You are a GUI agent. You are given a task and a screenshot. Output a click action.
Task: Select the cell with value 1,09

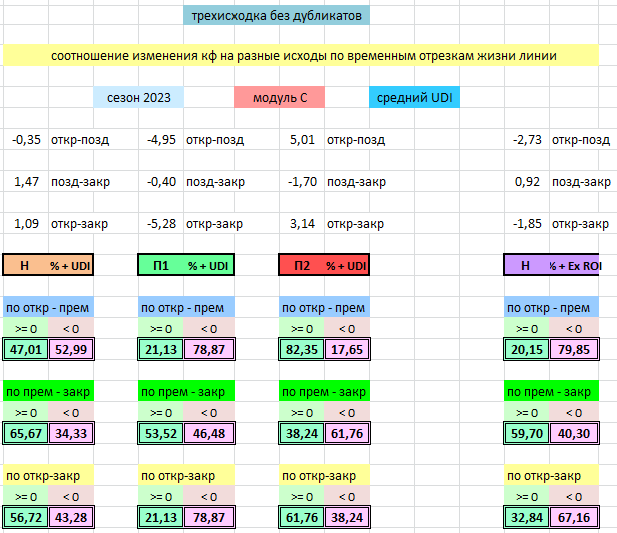coord(26,224)
